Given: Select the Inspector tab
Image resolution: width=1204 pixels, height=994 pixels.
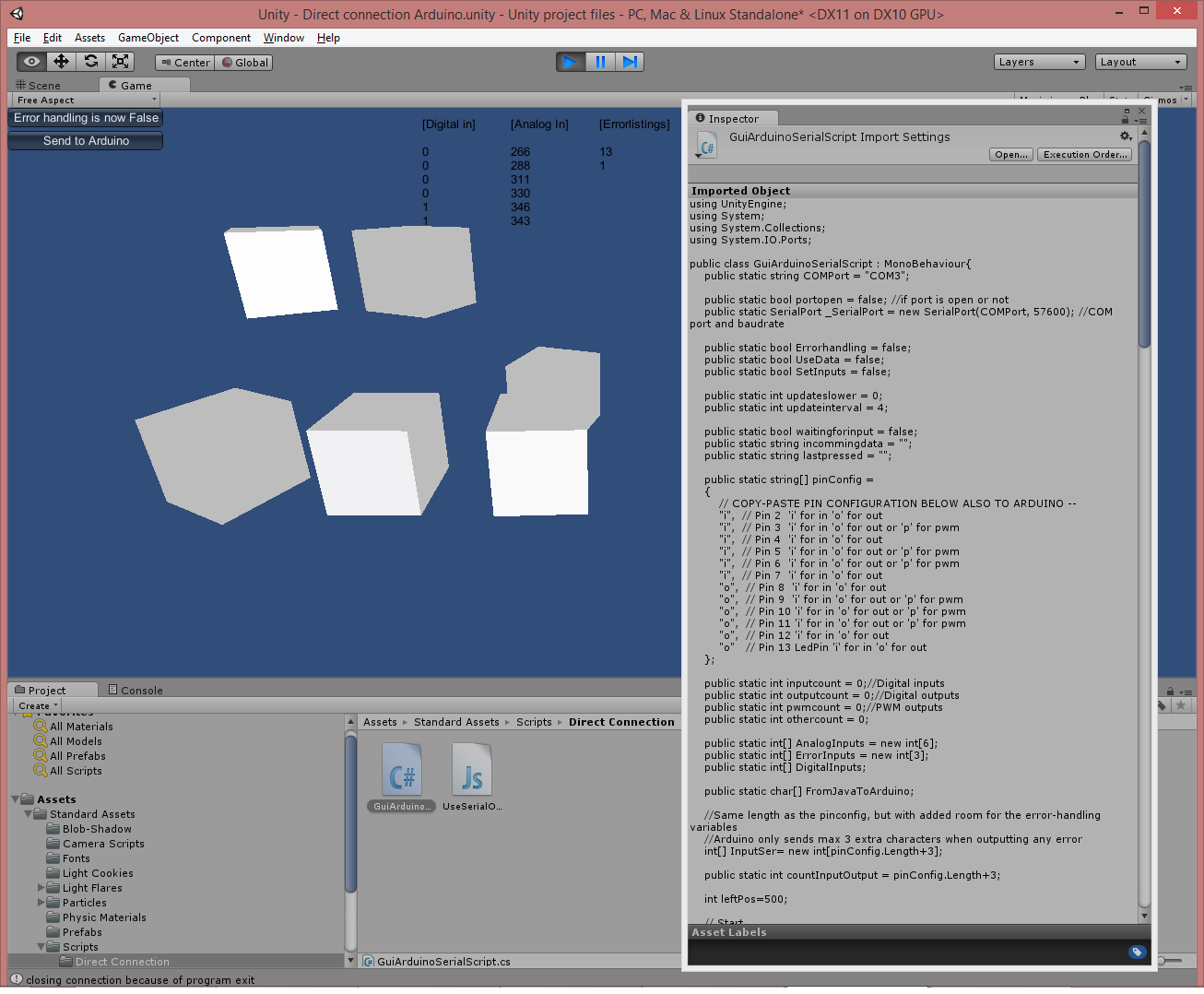Looking at the screenshot, I should pos(733,118).
